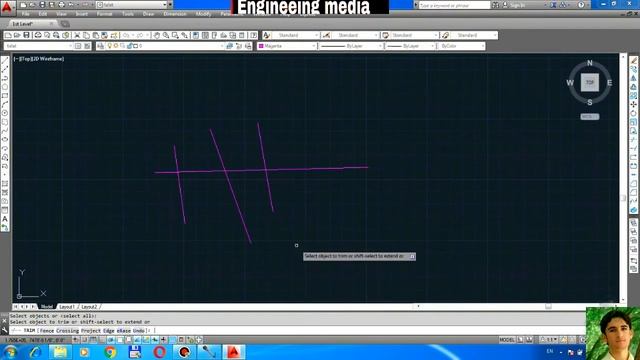
Task: Open the Dimension menu
Action: click(175, 14)
